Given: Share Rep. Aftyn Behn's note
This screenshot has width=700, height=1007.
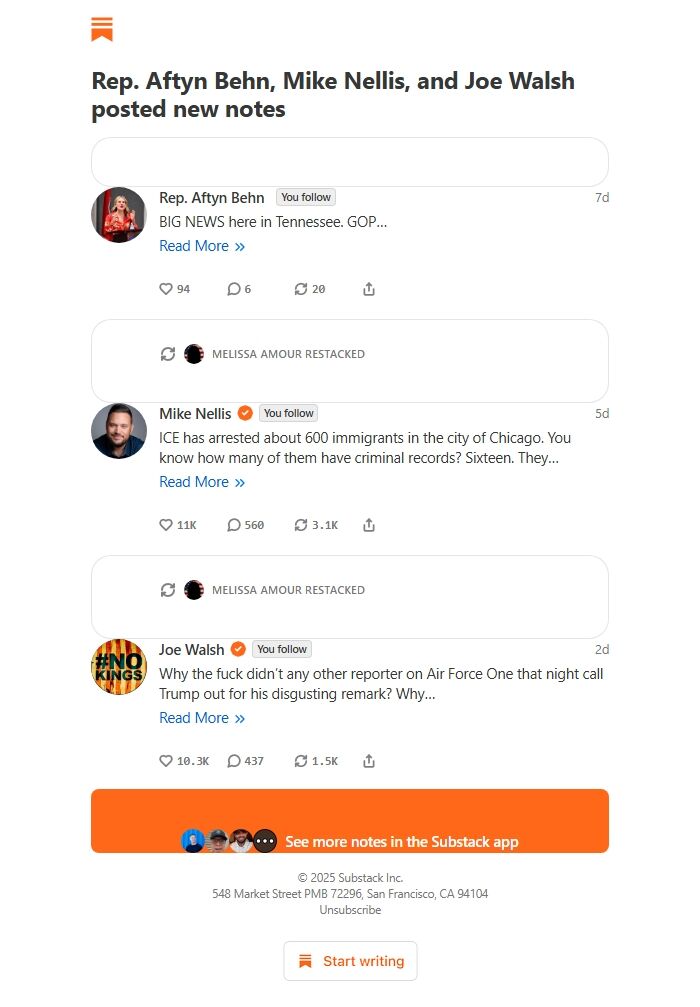Looking at the screenshot, I should coord(369,288).
